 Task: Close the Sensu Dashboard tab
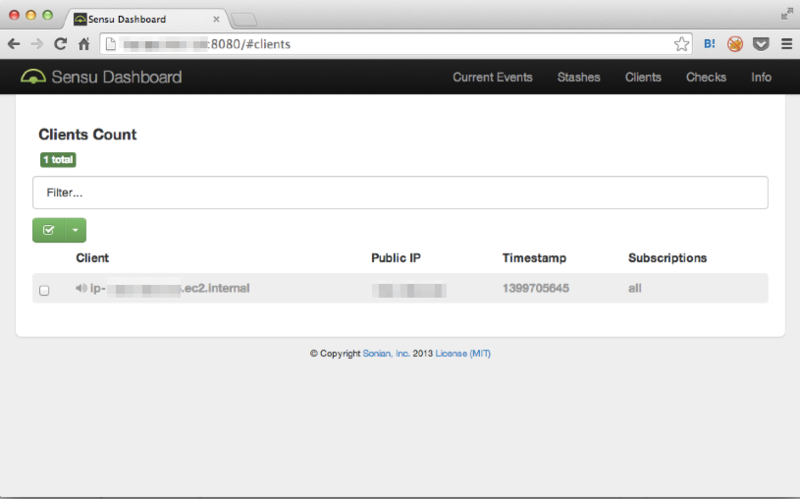[216, 19]
